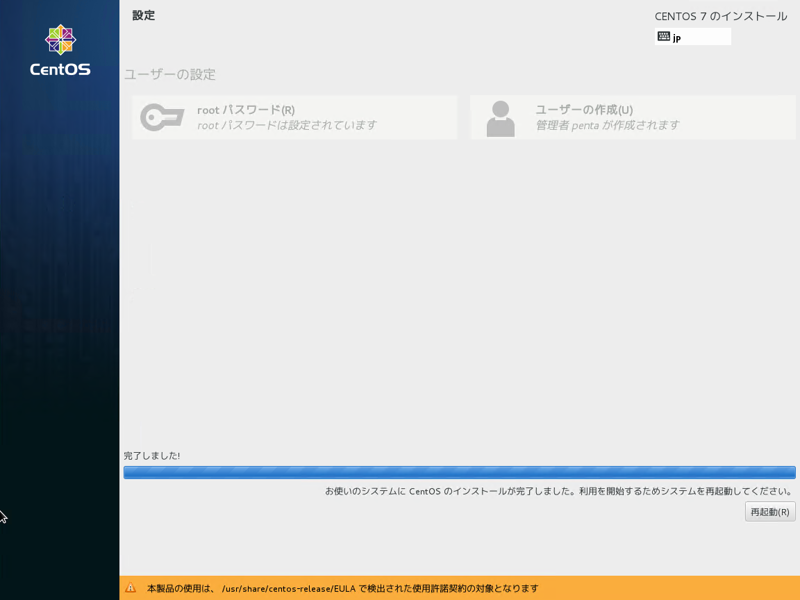The image size is (800, 600).
Task: Open the ユーザーの作成(U) setting
Action: (x=633, y=117)
